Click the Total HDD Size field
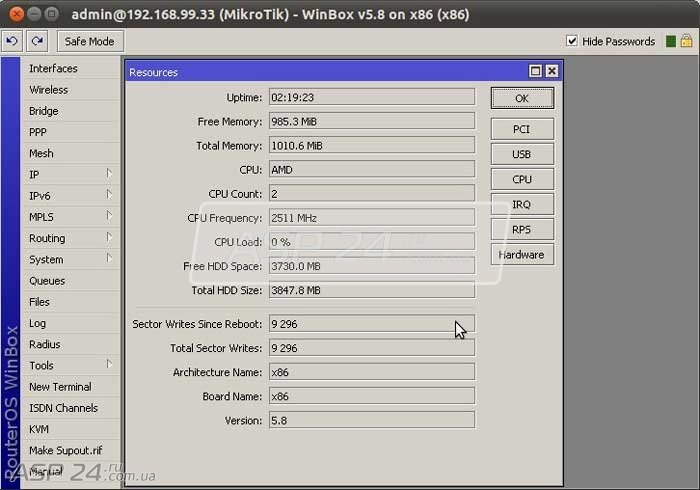The width and height of the screenshot is (700, 490). pyautogui.click(x=372, y=290)
